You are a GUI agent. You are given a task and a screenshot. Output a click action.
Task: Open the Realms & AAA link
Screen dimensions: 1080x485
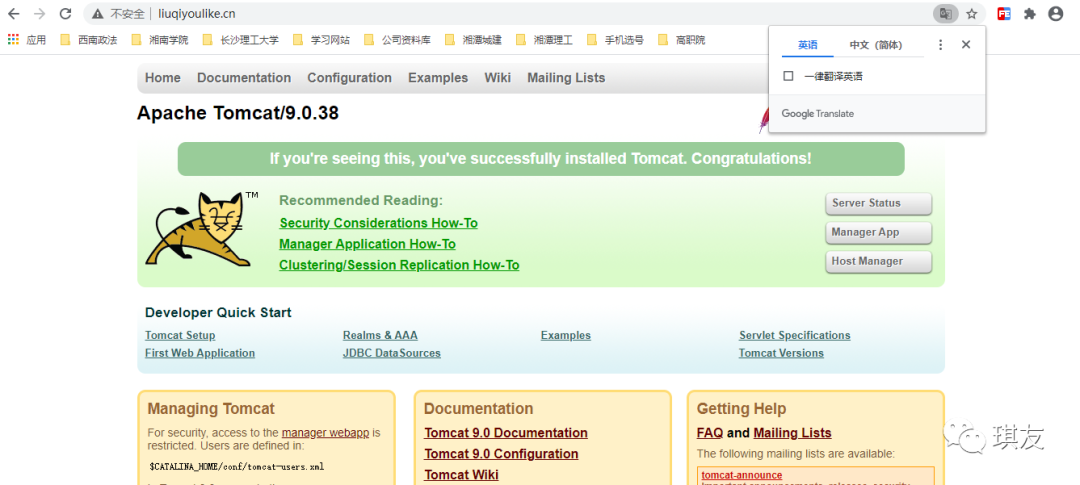[380, 336]
